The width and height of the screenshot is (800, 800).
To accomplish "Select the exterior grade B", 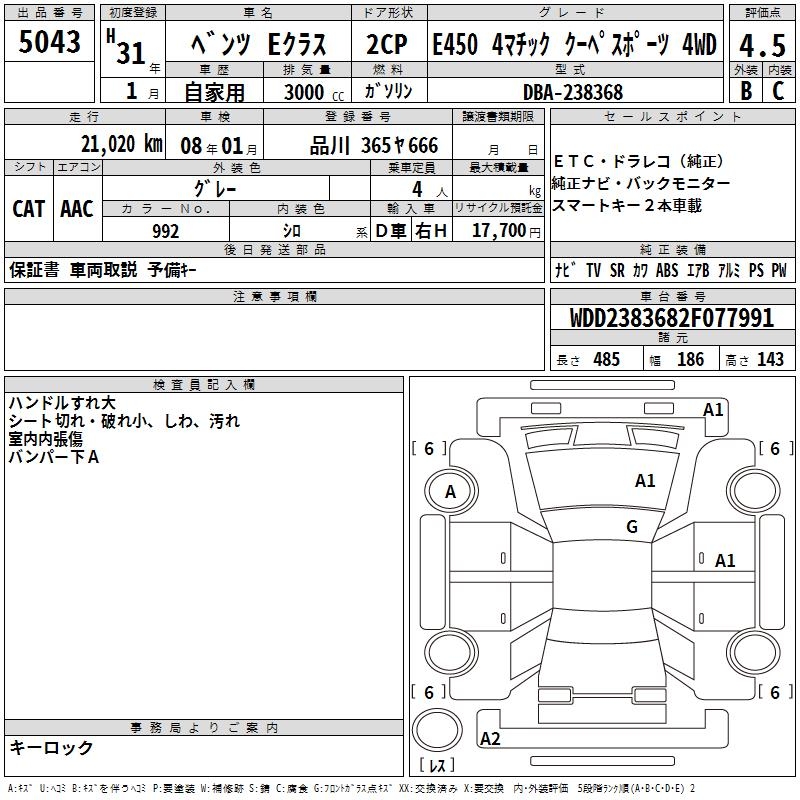I will (746, 91).
